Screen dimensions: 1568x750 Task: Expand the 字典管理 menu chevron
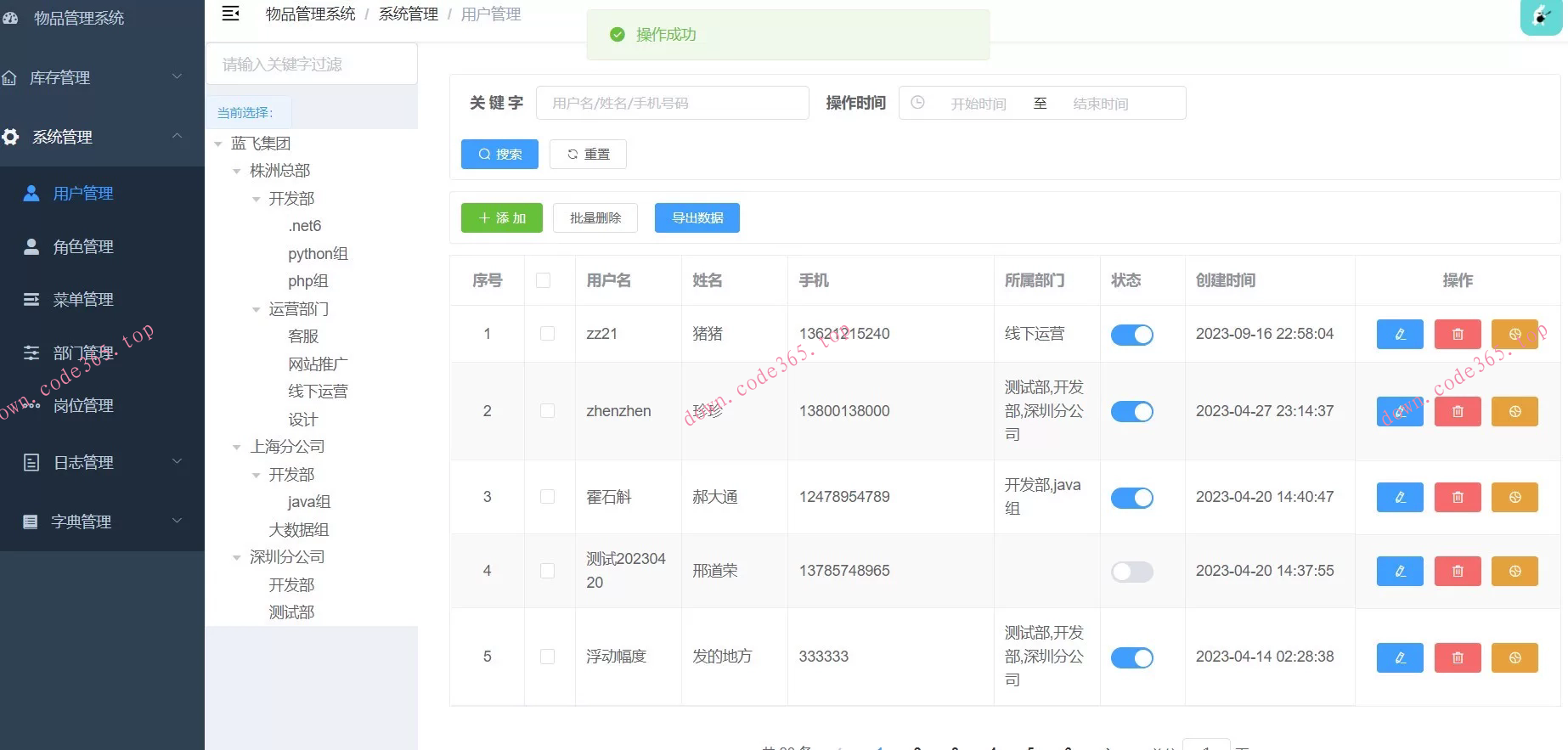click(177, 521)
